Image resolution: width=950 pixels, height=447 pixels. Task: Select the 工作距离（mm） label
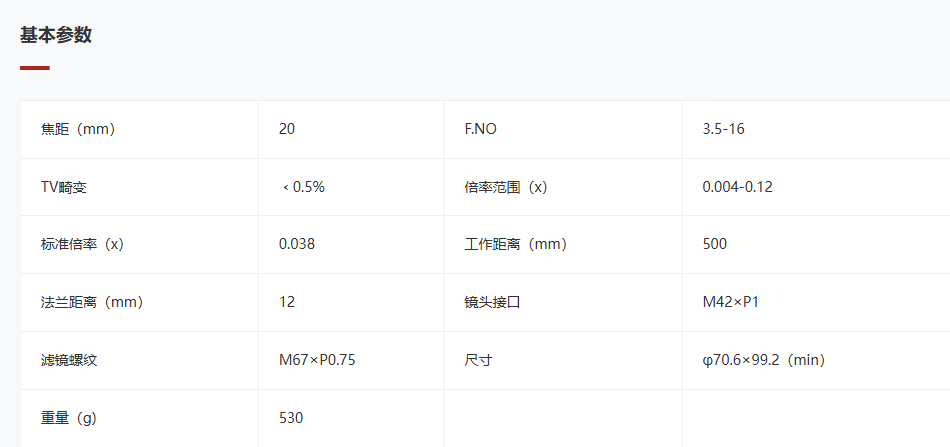point(516,244)
